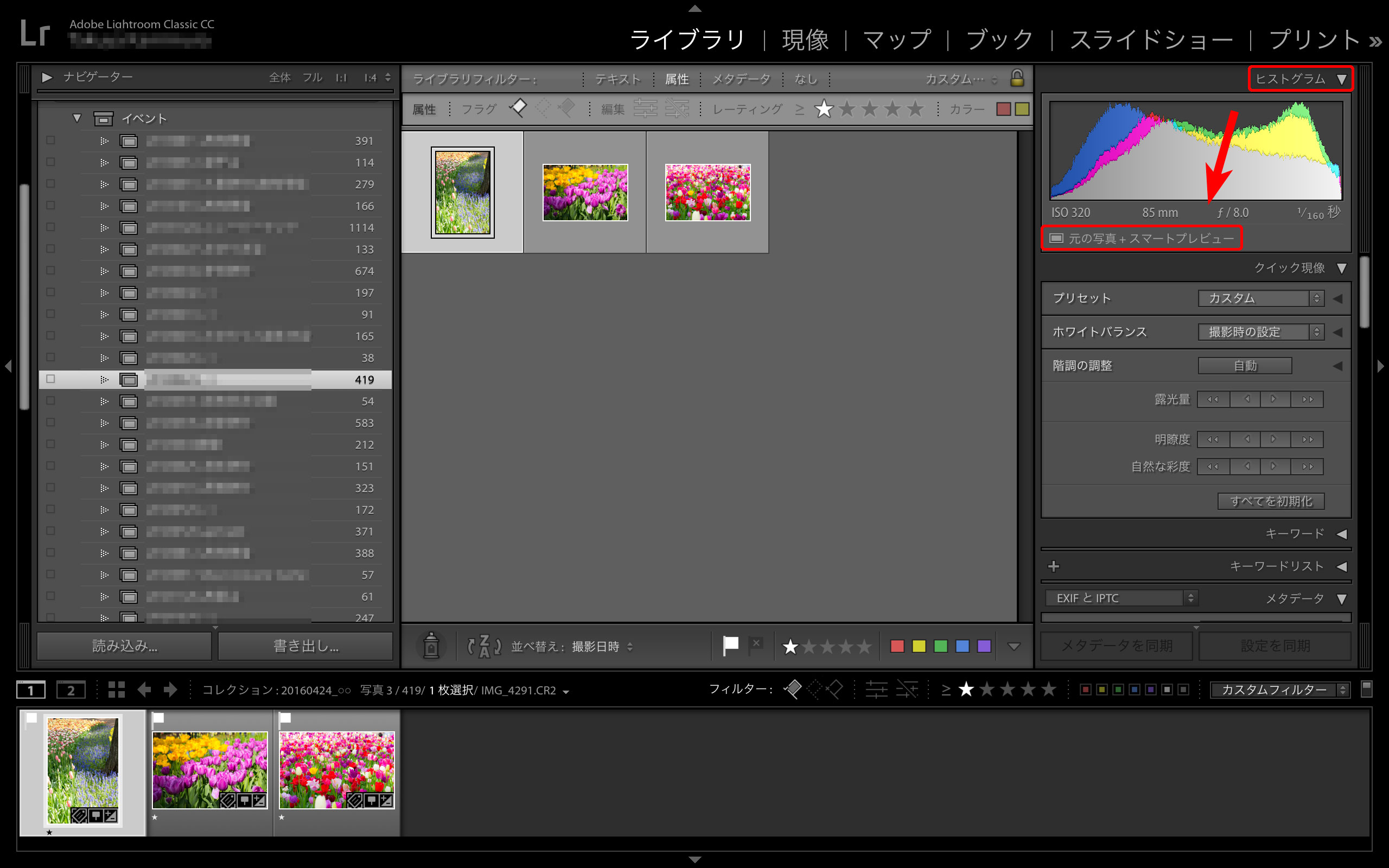Add keyword with plus icon
This screenshot has height=868, width=1389.
[1053, 566]
